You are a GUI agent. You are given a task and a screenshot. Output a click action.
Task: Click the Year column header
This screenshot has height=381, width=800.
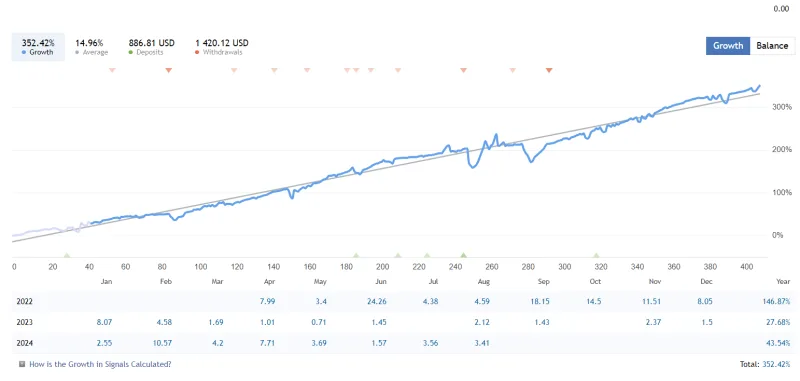pyautogui.click(x=784, y=282)
